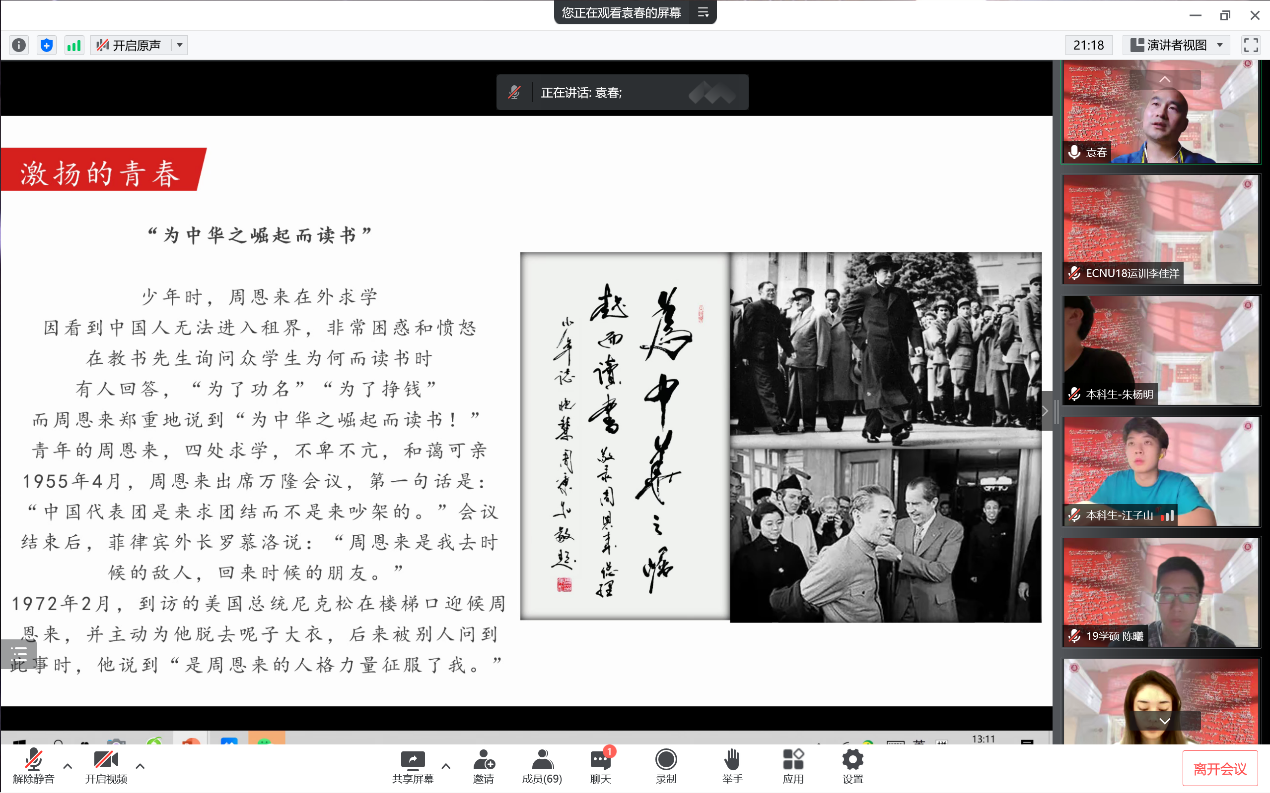This screenshot has width=1270, height=793.
Task: Enter full screen mode
Action: (1250, 45)
